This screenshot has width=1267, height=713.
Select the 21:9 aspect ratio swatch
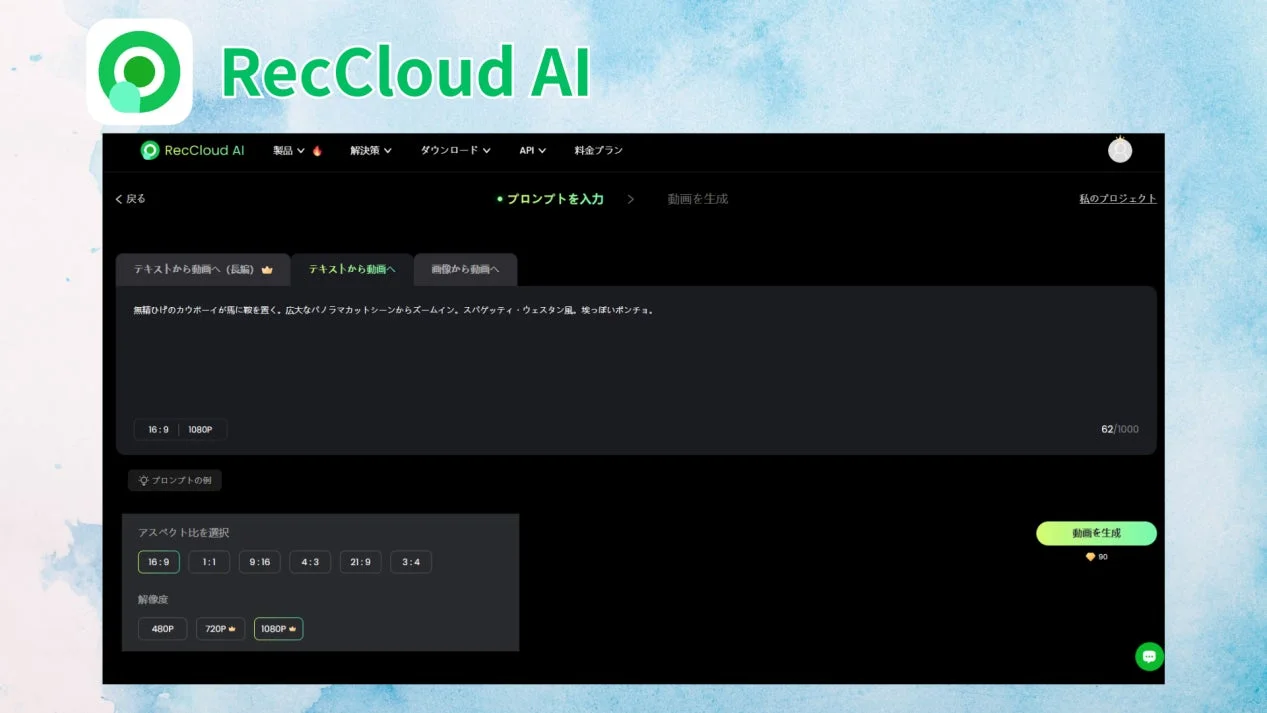click(x=360, y=561)
